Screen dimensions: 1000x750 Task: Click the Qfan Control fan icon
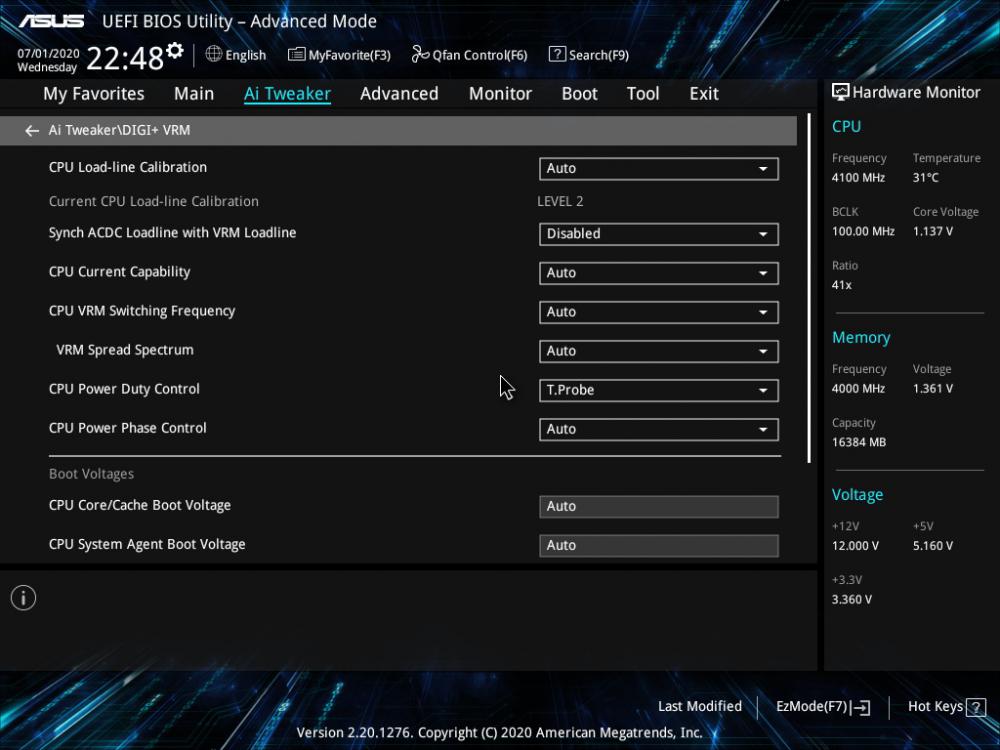(x=420, y=54)
